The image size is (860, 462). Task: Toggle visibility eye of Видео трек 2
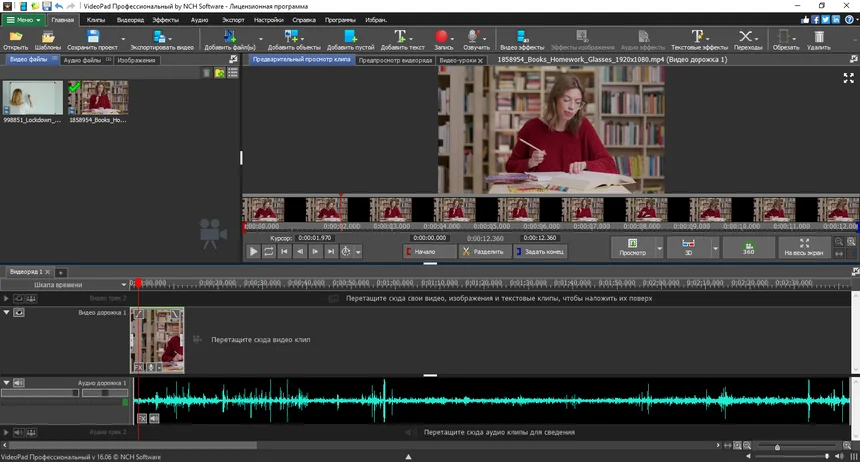pyautogui.click(x=19, y=298)
